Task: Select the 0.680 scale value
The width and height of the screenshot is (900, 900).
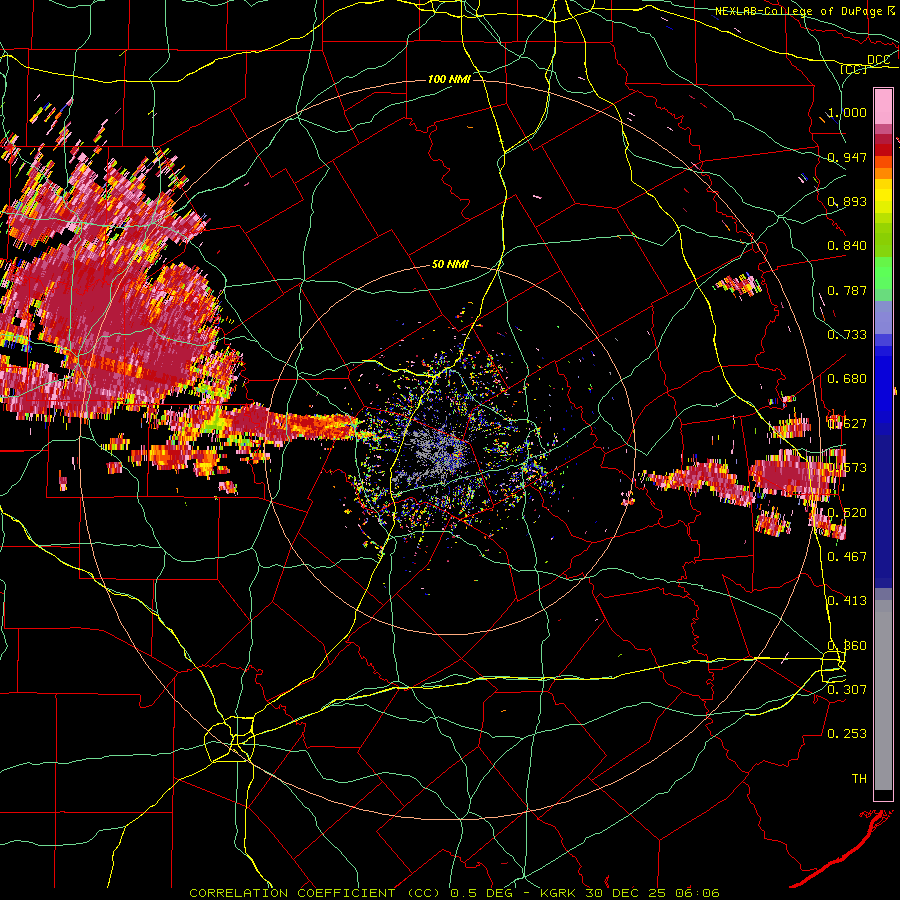Action: pyautogui.click(x=847, y=378)
